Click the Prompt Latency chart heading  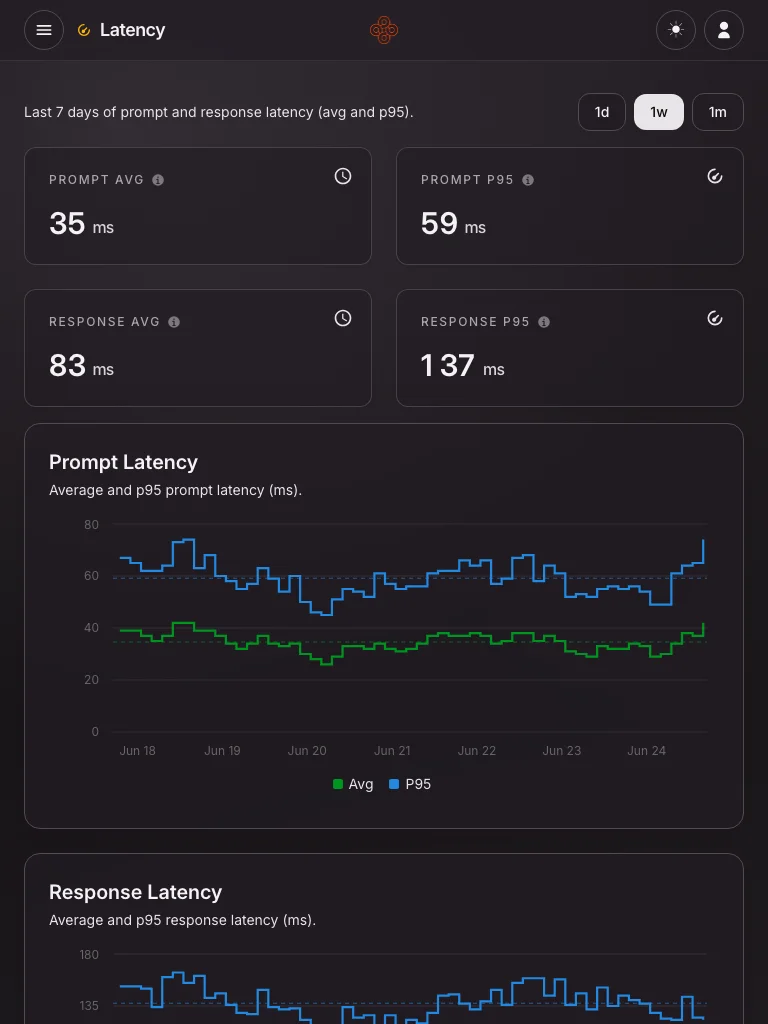pos(123,462)
